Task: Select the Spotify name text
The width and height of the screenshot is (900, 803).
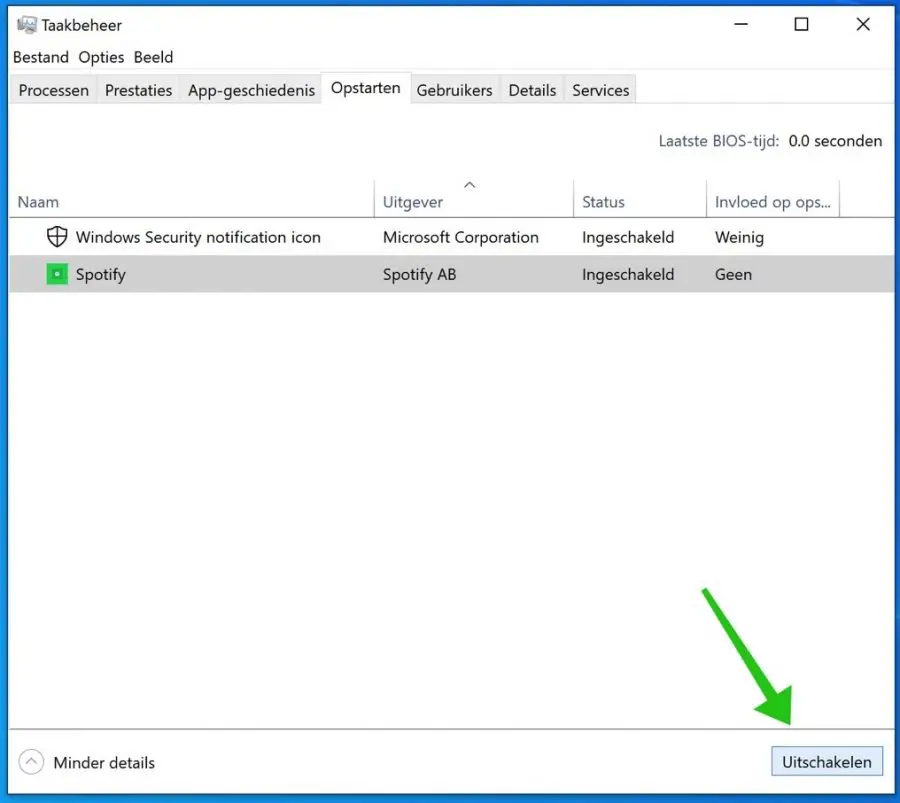Action: (x=100, y=274)
